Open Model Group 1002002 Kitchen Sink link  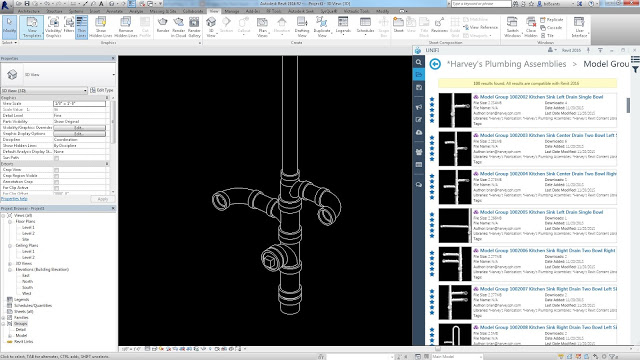click(x=541, y=97)
